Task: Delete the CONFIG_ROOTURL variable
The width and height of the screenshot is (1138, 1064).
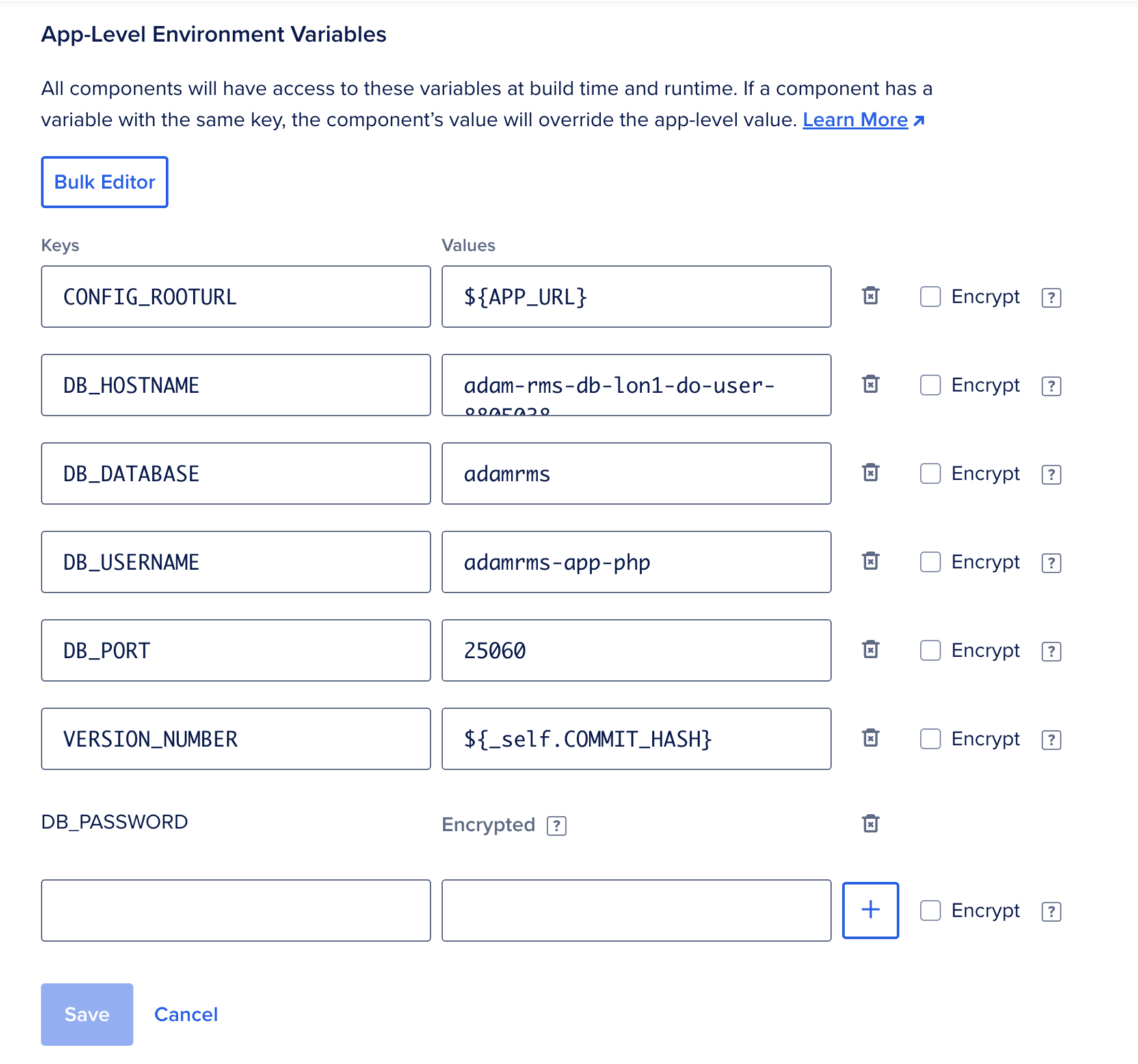Action: [870, 296]
